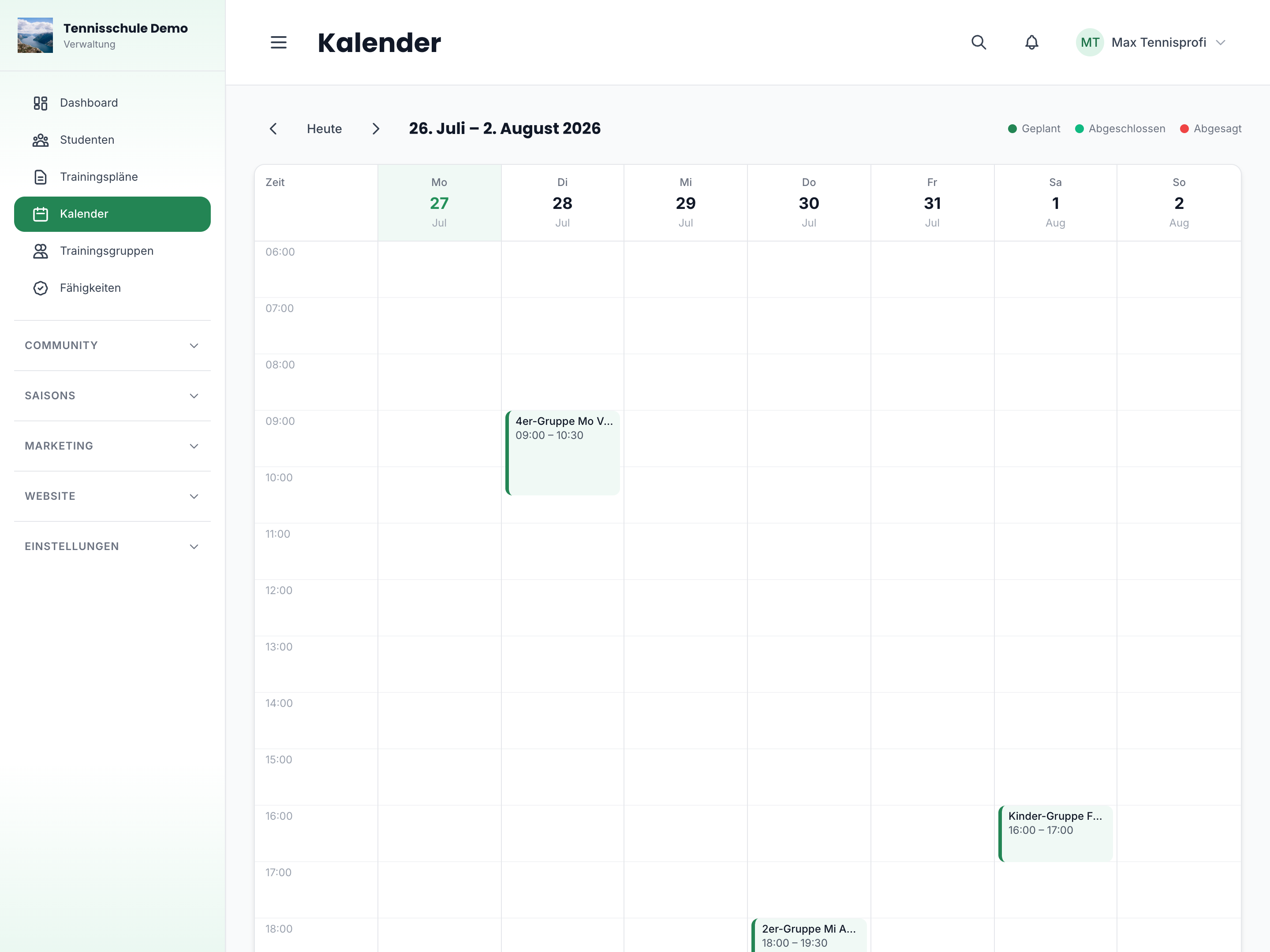Open Studenten in the sidebar
The height and width of the screenshot is (952, 1270).
tap(112, 140)
